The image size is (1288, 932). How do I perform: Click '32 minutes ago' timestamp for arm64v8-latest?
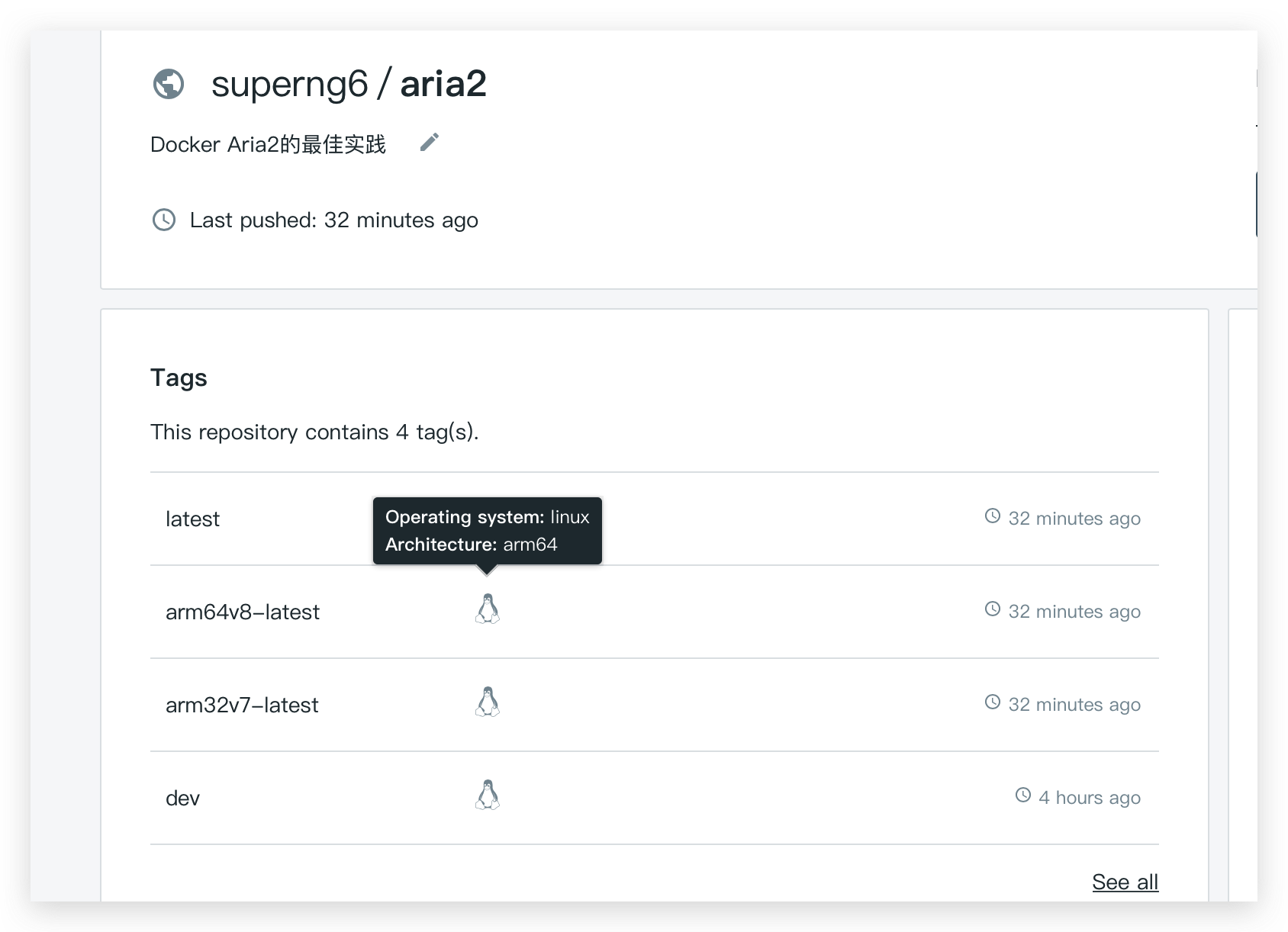point(1074,612)
